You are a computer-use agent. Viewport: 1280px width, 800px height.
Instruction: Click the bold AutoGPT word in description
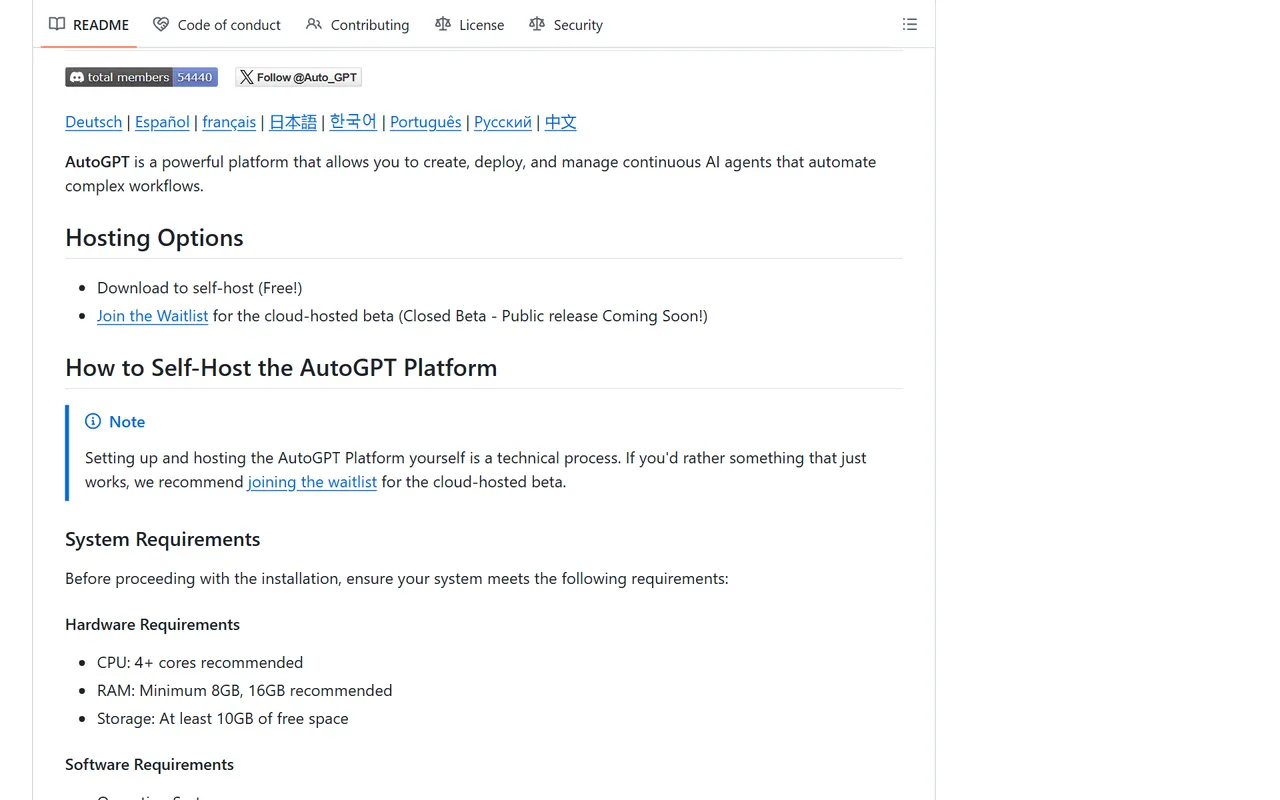click(97, 162)
